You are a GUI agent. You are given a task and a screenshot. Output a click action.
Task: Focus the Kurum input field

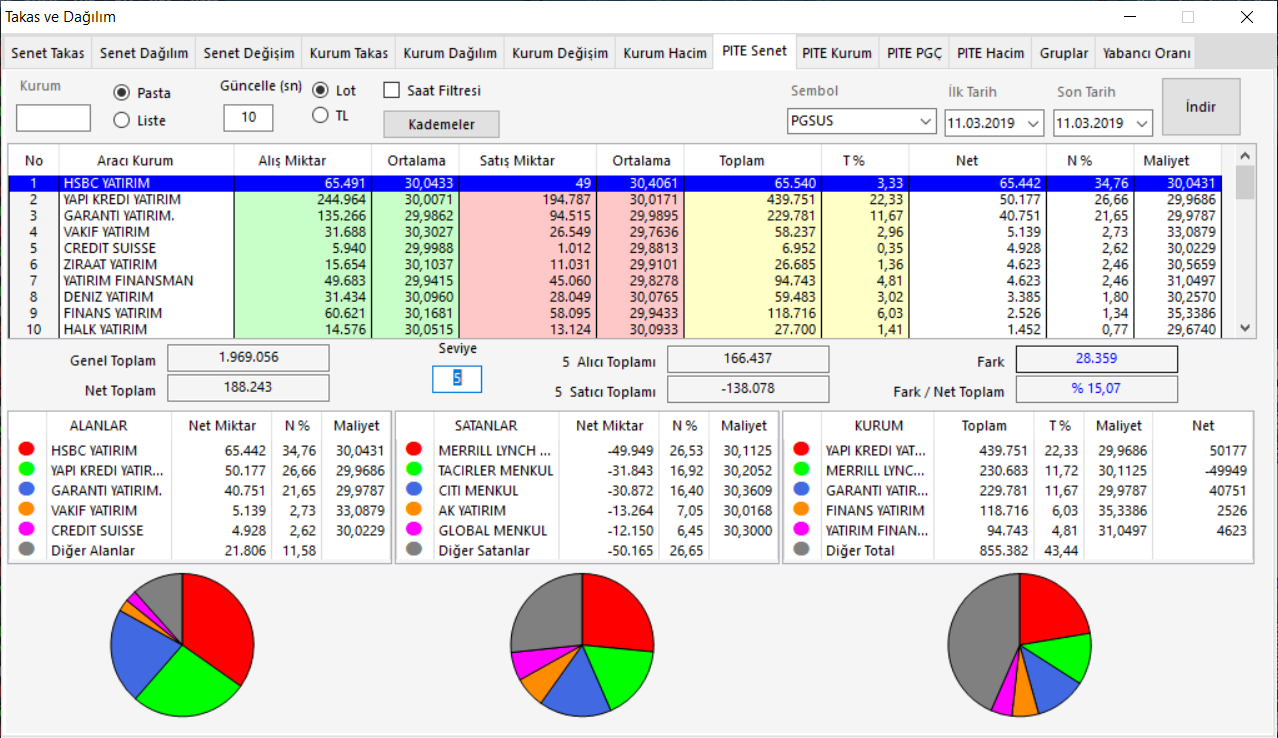(53, 118)
